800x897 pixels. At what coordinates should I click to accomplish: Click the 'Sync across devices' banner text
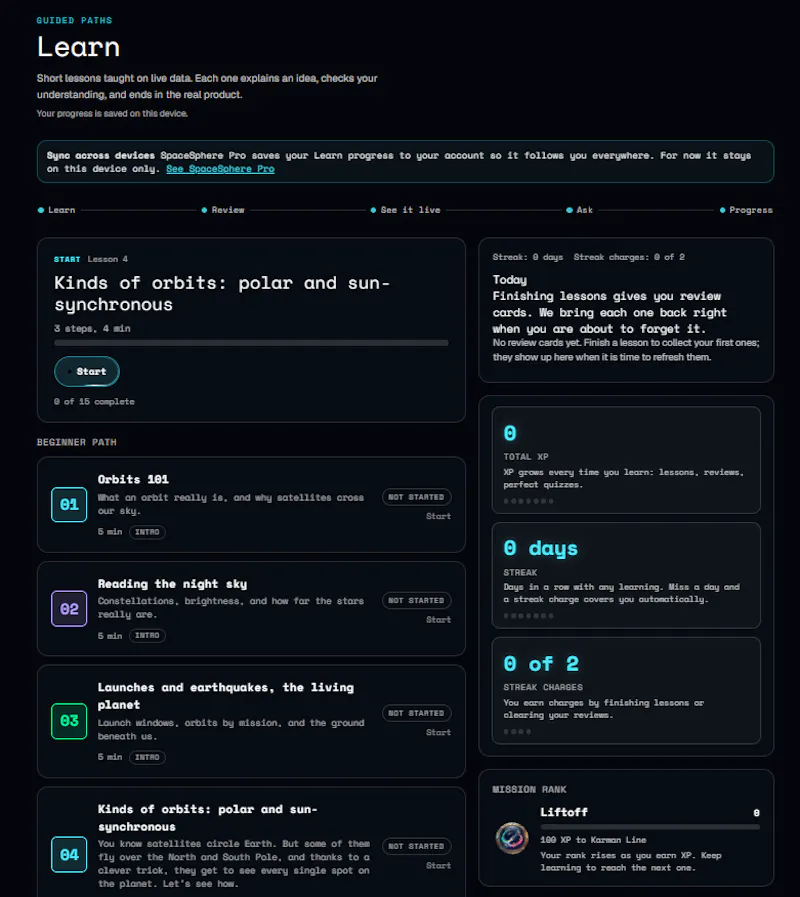click(101, 156)
